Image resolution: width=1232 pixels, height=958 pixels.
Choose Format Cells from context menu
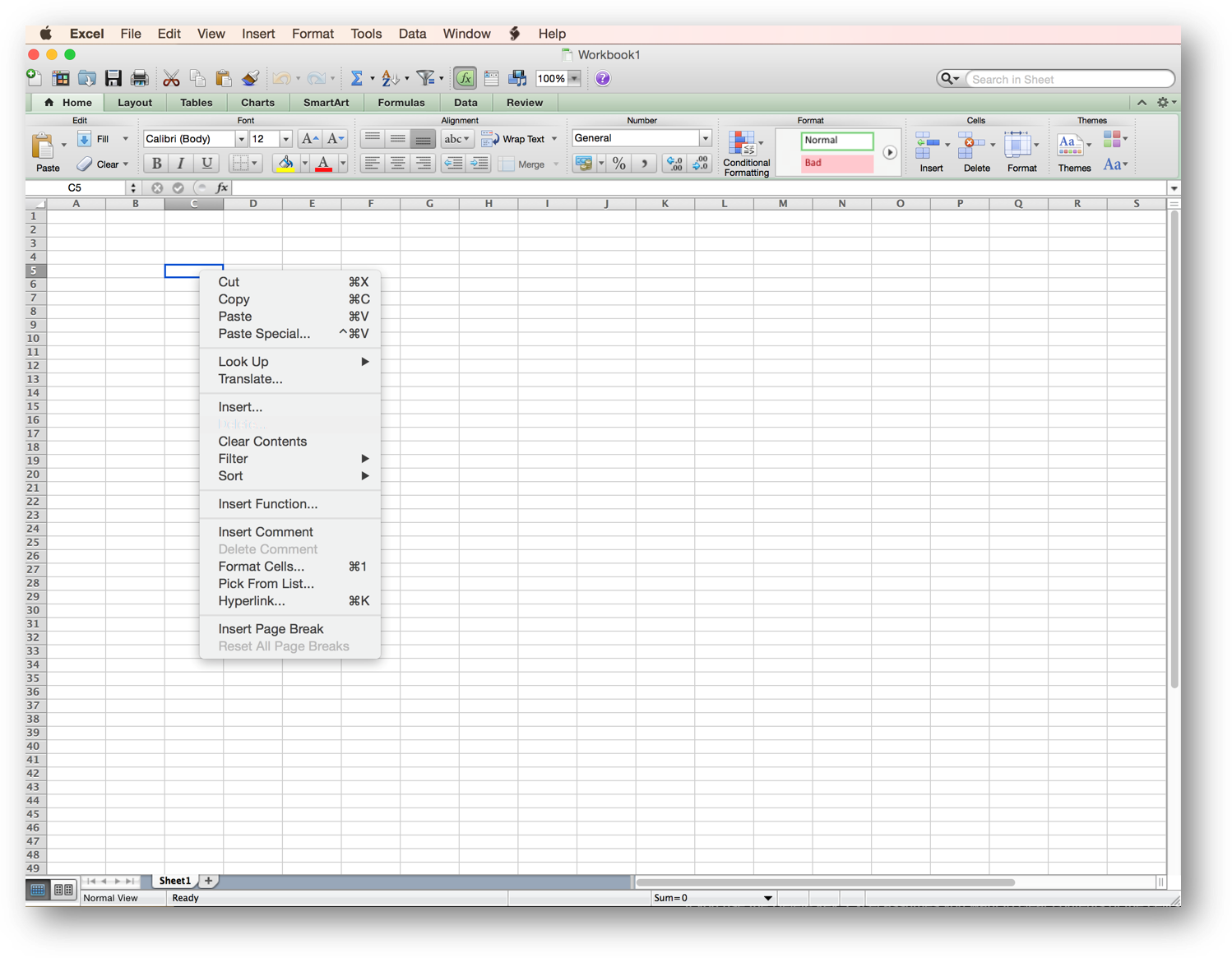point(261,567)
